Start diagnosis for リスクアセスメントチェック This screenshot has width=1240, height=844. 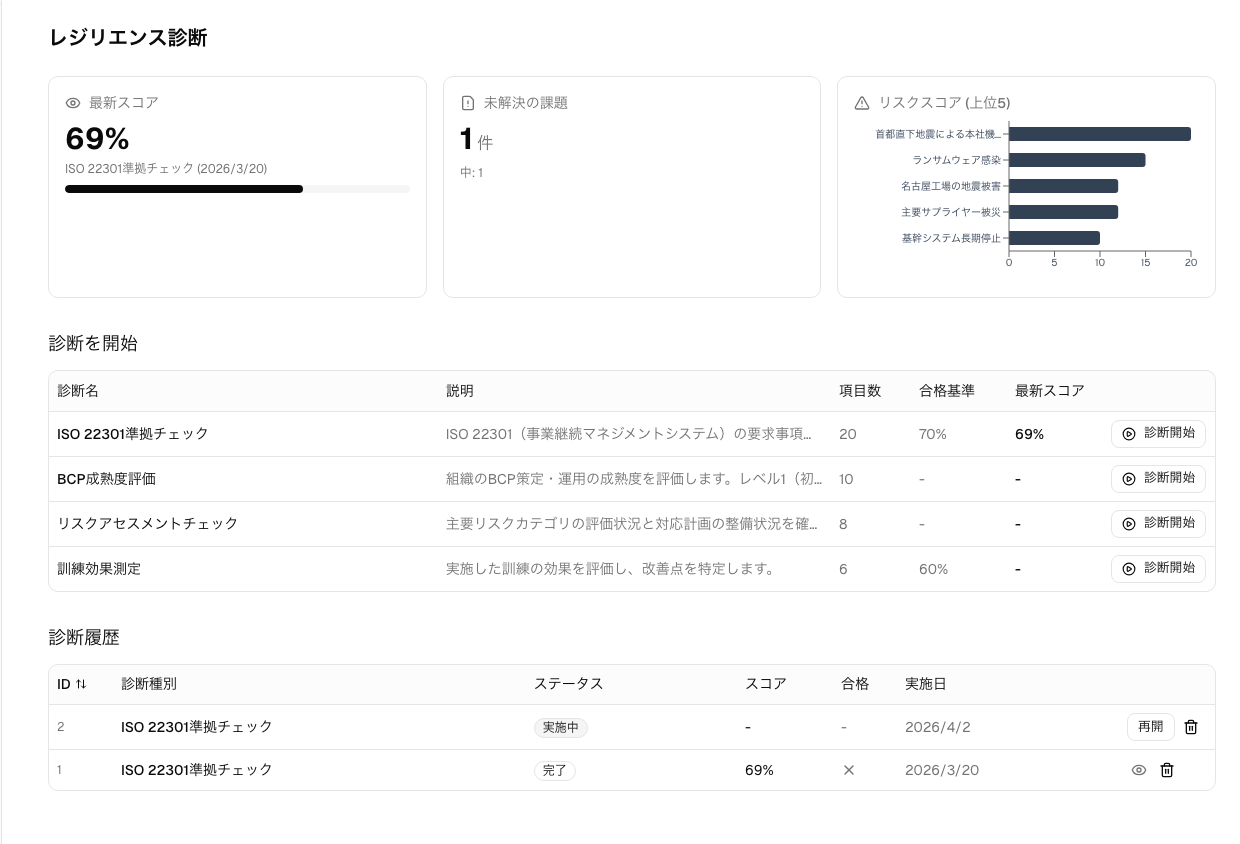(x=1158, y=524)
